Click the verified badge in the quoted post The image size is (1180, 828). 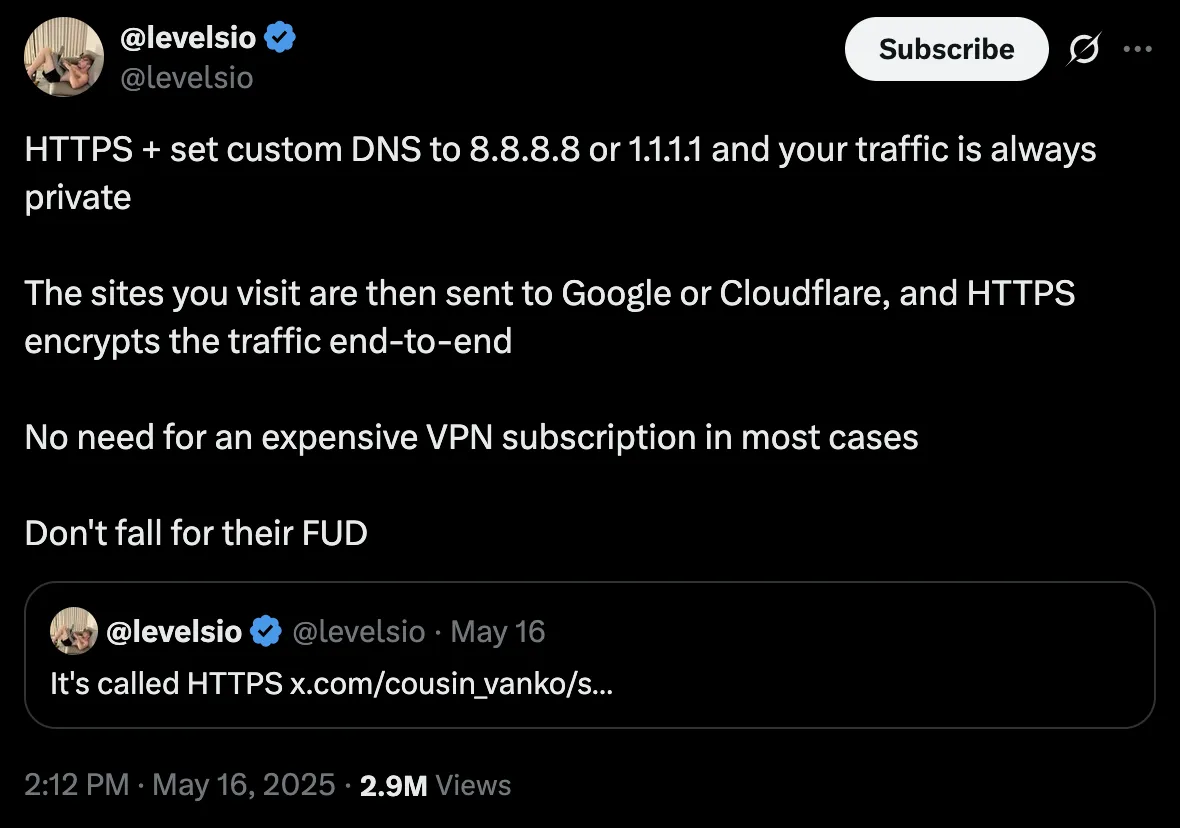(266, 632)
